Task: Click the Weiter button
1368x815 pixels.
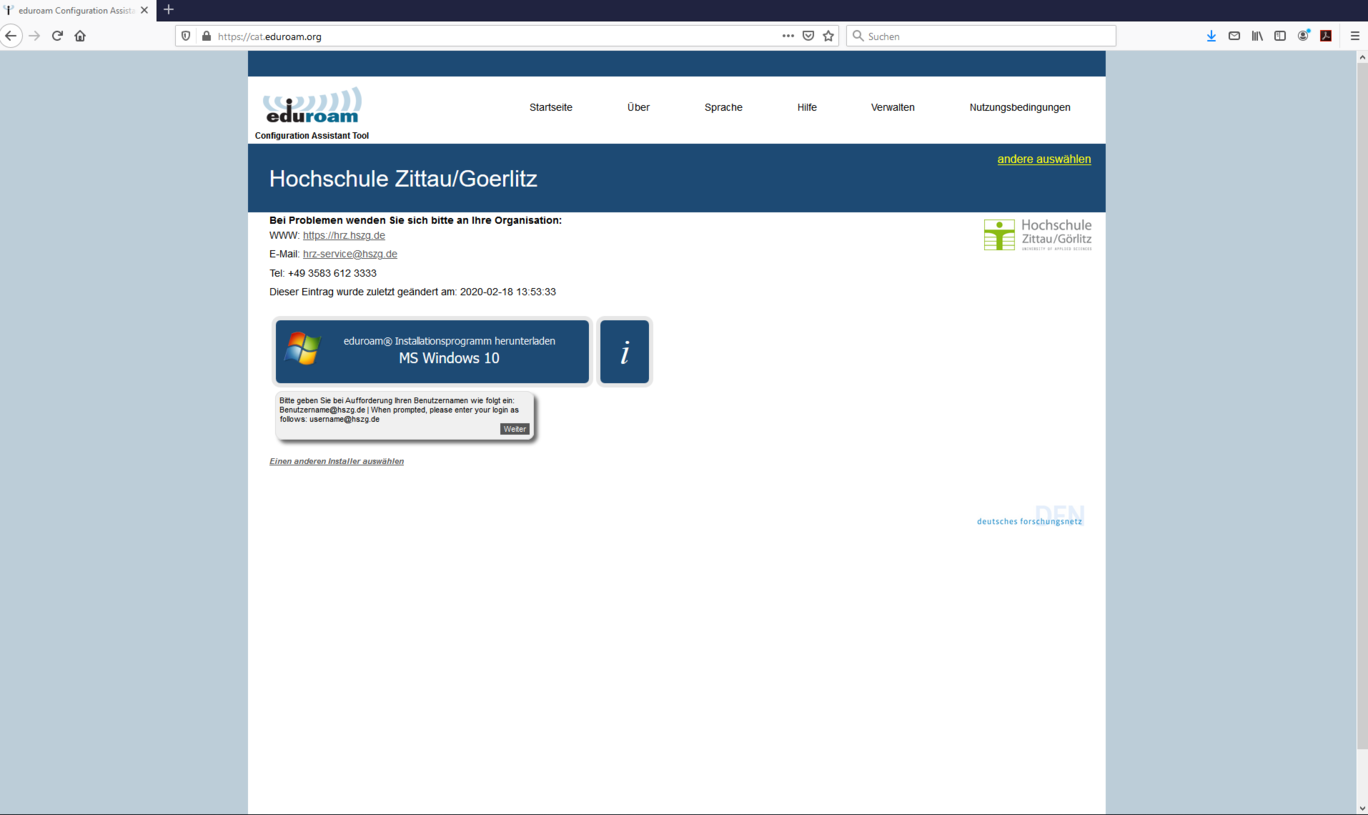Action: [x=514, y=429]
